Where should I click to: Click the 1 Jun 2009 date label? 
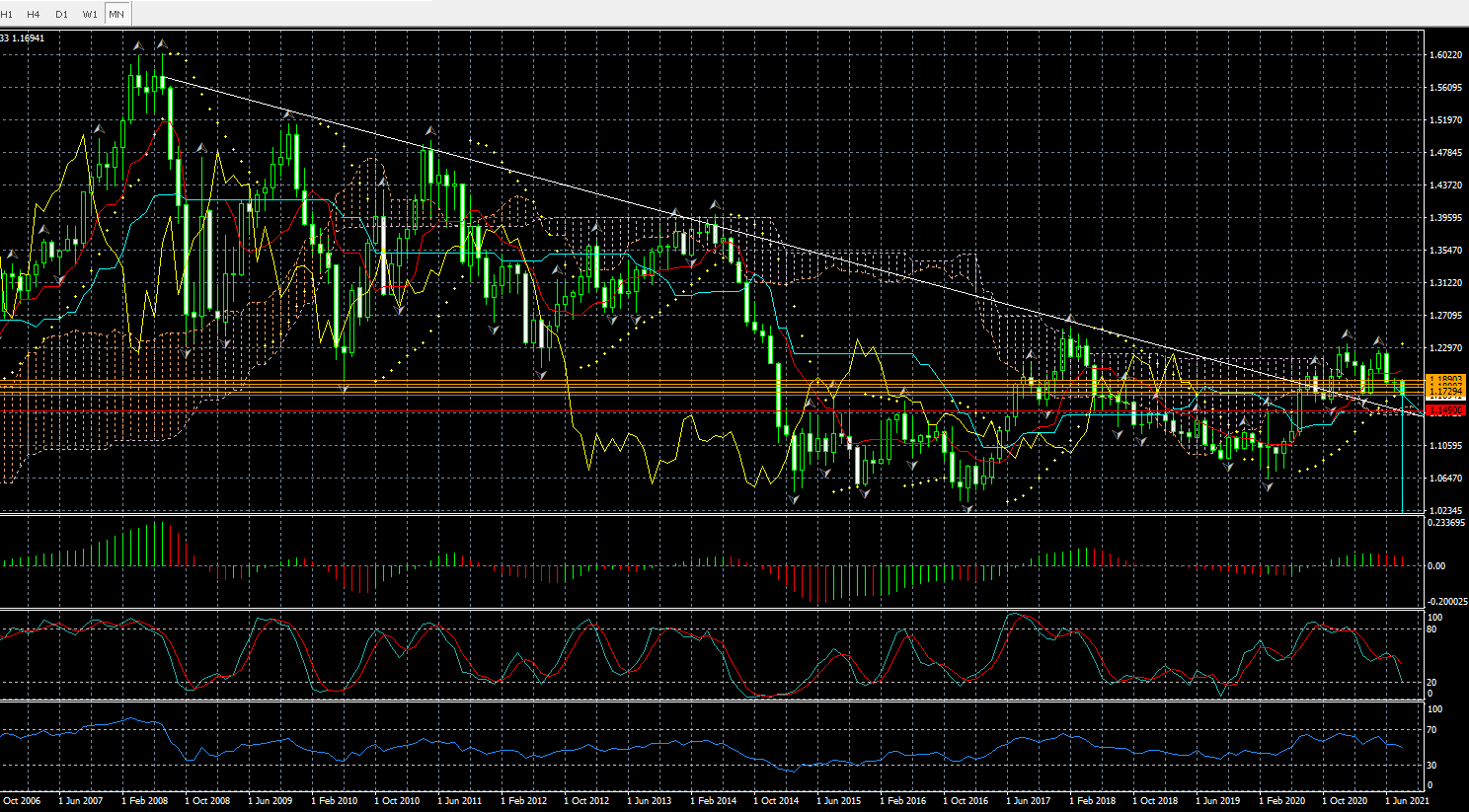[x=271, y=801]
